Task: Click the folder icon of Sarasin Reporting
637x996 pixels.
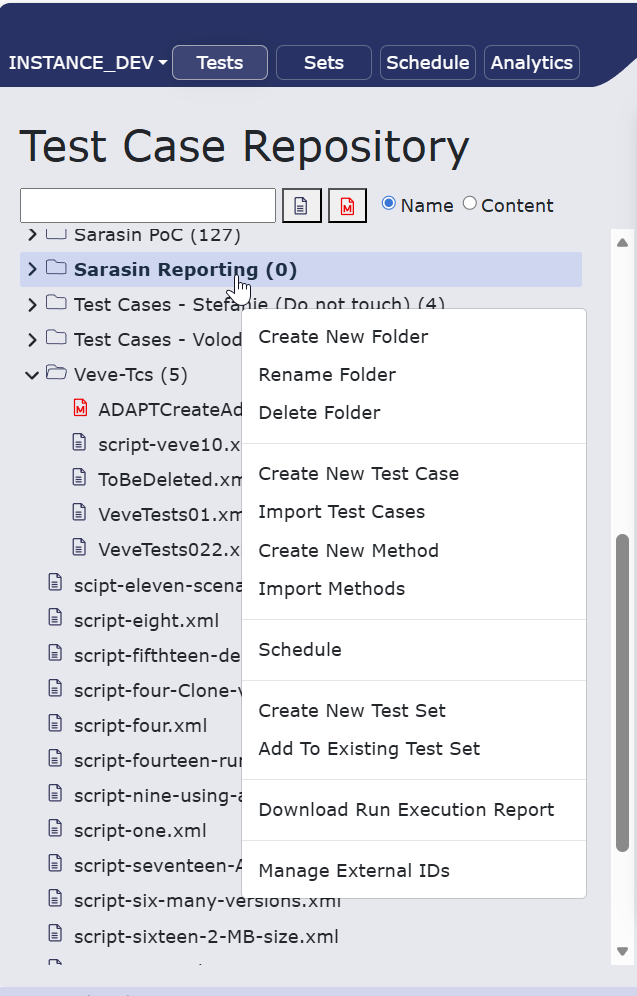Action: (x=56, y=268)
